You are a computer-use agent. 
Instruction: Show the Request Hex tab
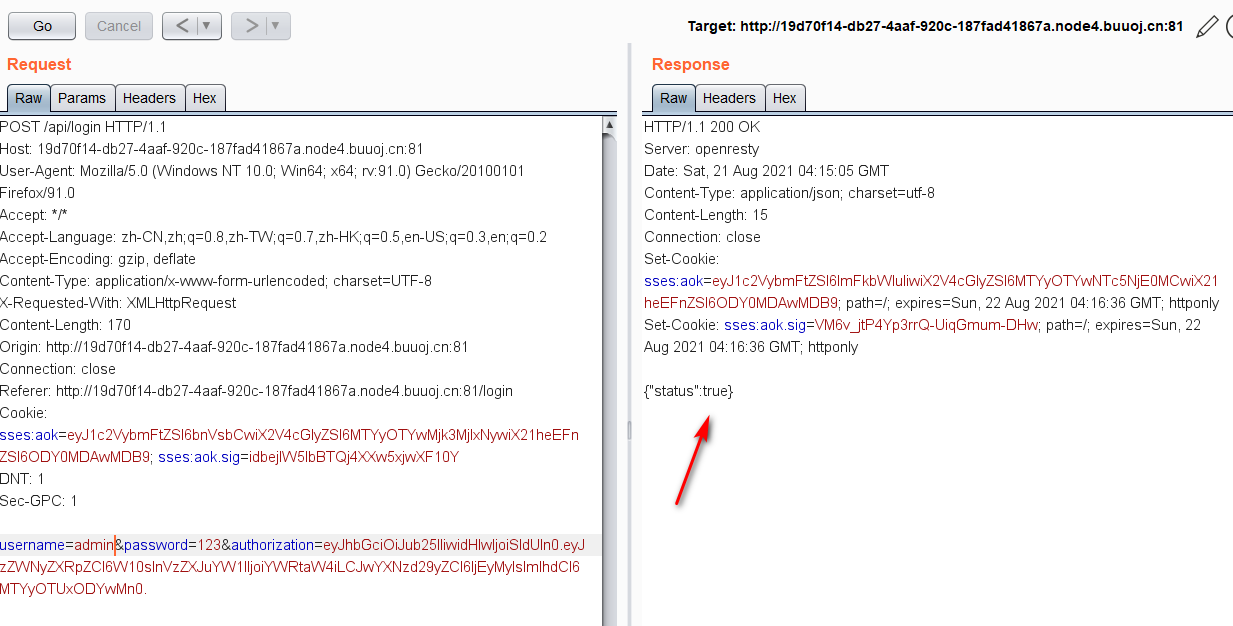click(205, 98)
